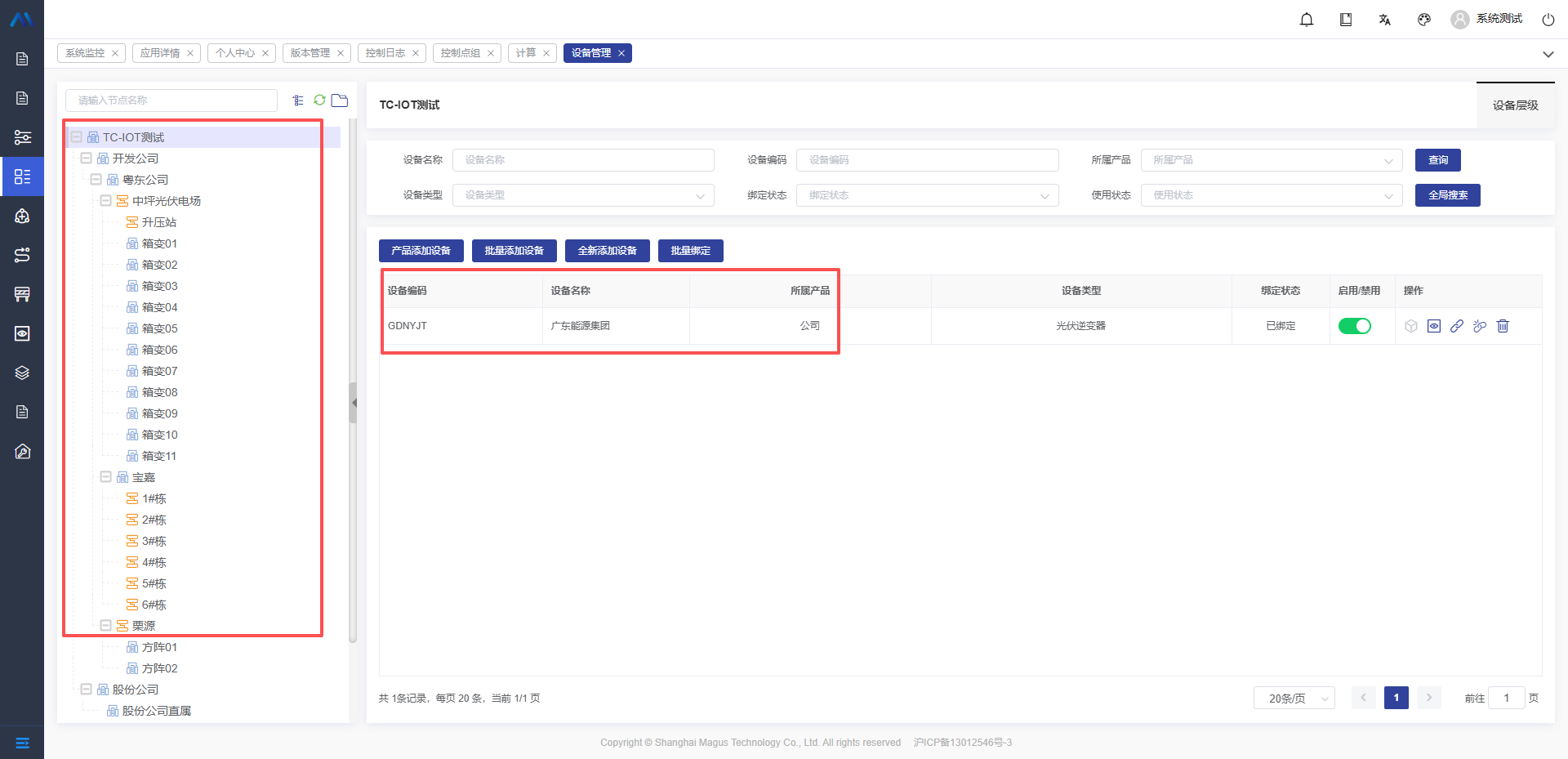
Task: Open the theme palette icon
Action: (1424, 20)
